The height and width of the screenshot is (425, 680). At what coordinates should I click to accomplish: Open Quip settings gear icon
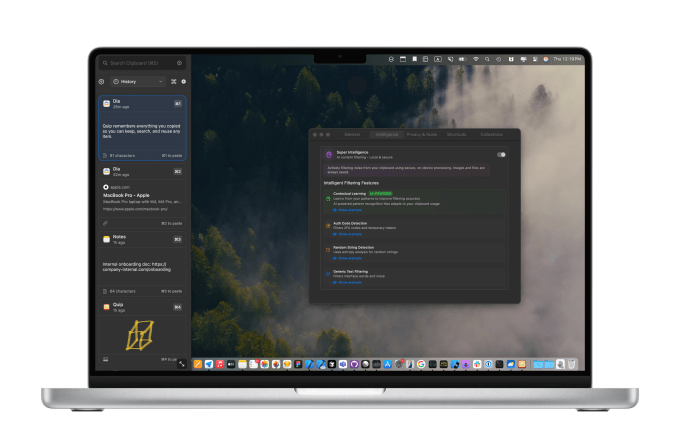tap(101, 82)
